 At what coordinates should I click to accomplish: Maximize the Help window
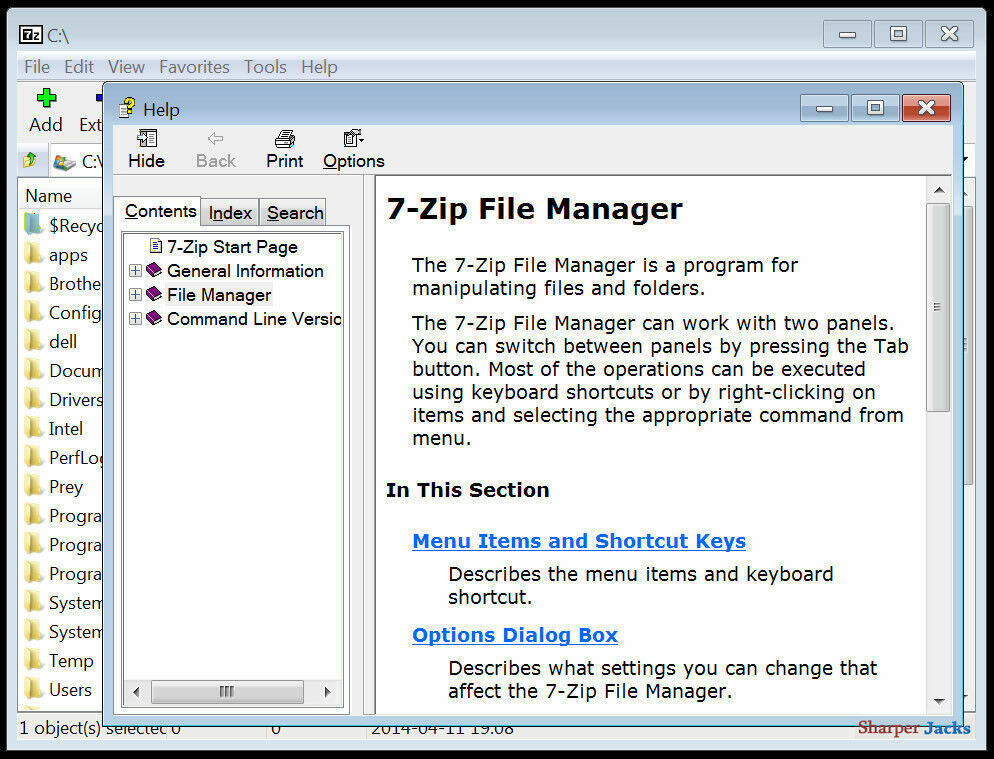coord(875,108)
